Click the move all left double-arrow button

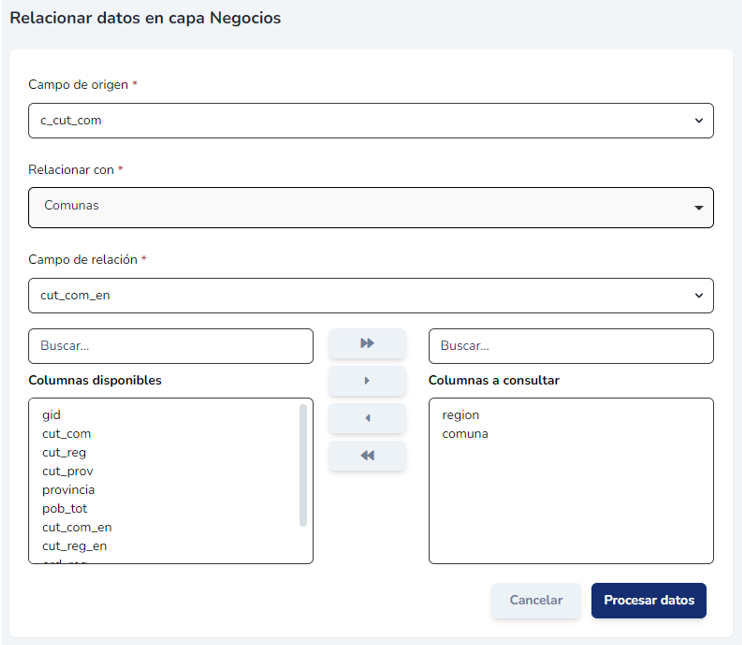[367, 456]
